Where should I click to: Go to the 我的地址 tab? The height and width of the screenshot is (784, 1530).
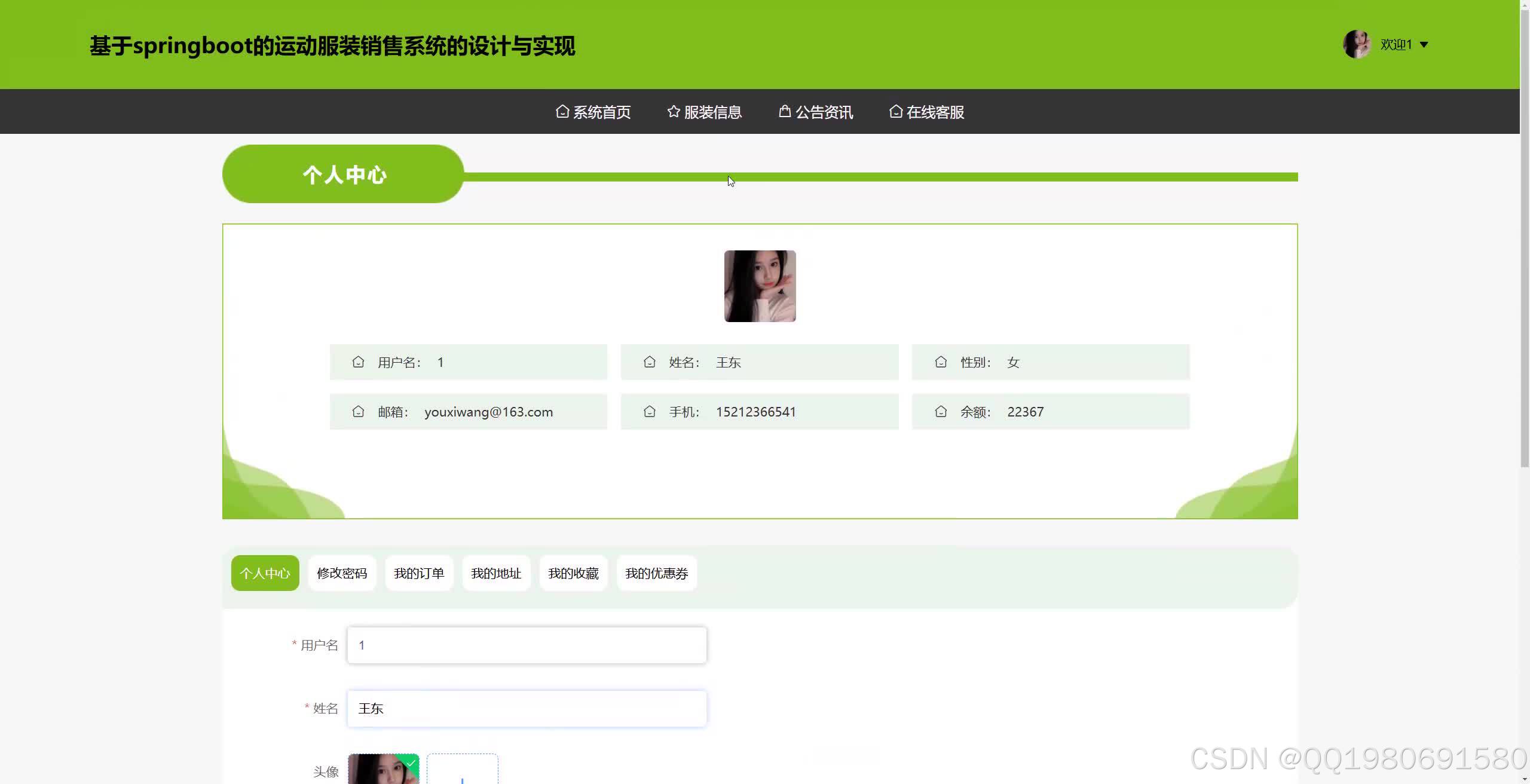click(x=496, y=573)
